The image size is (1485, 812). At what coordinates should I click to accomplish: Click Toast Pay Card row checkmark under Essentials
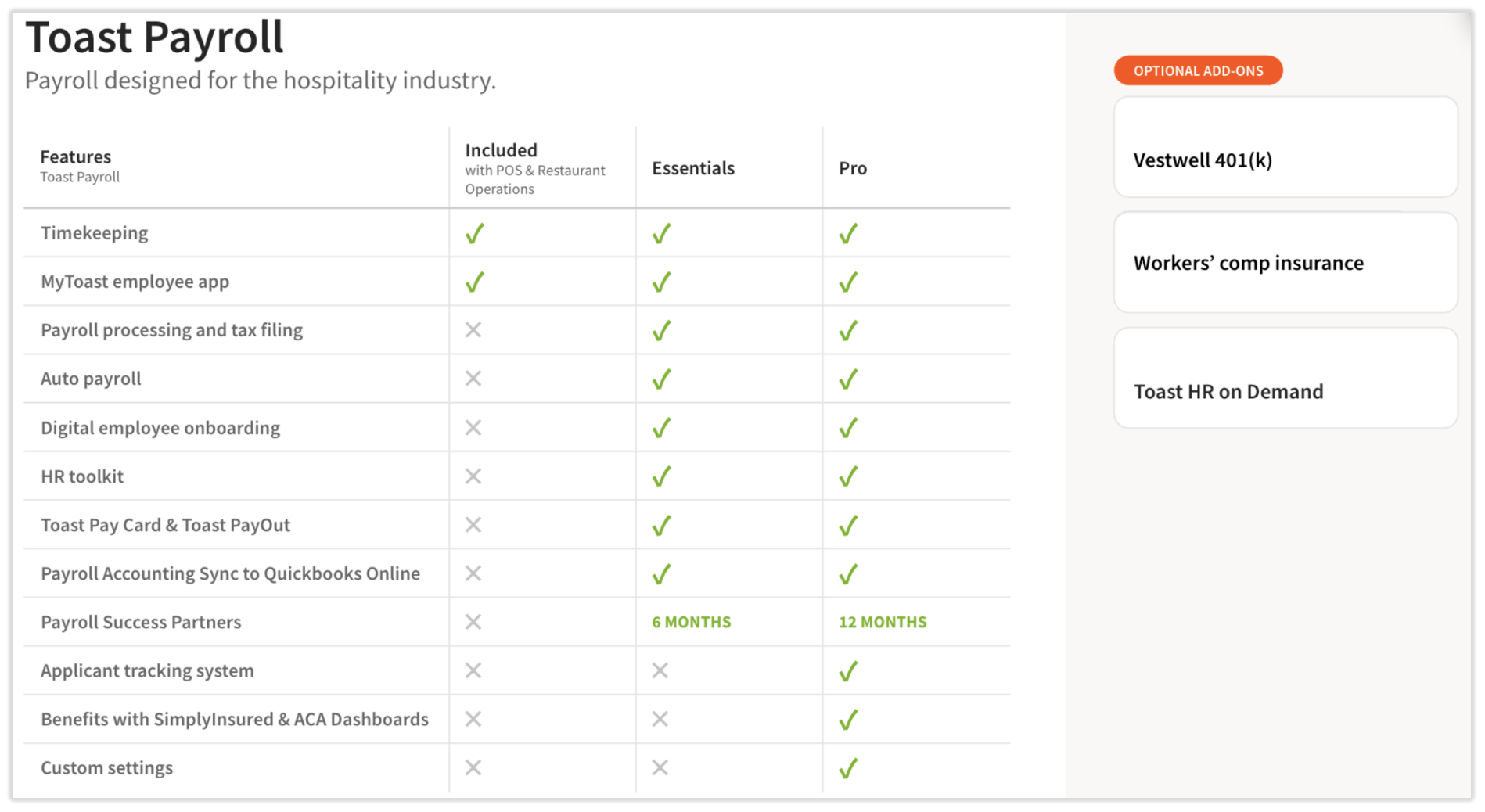click(662, 525)
